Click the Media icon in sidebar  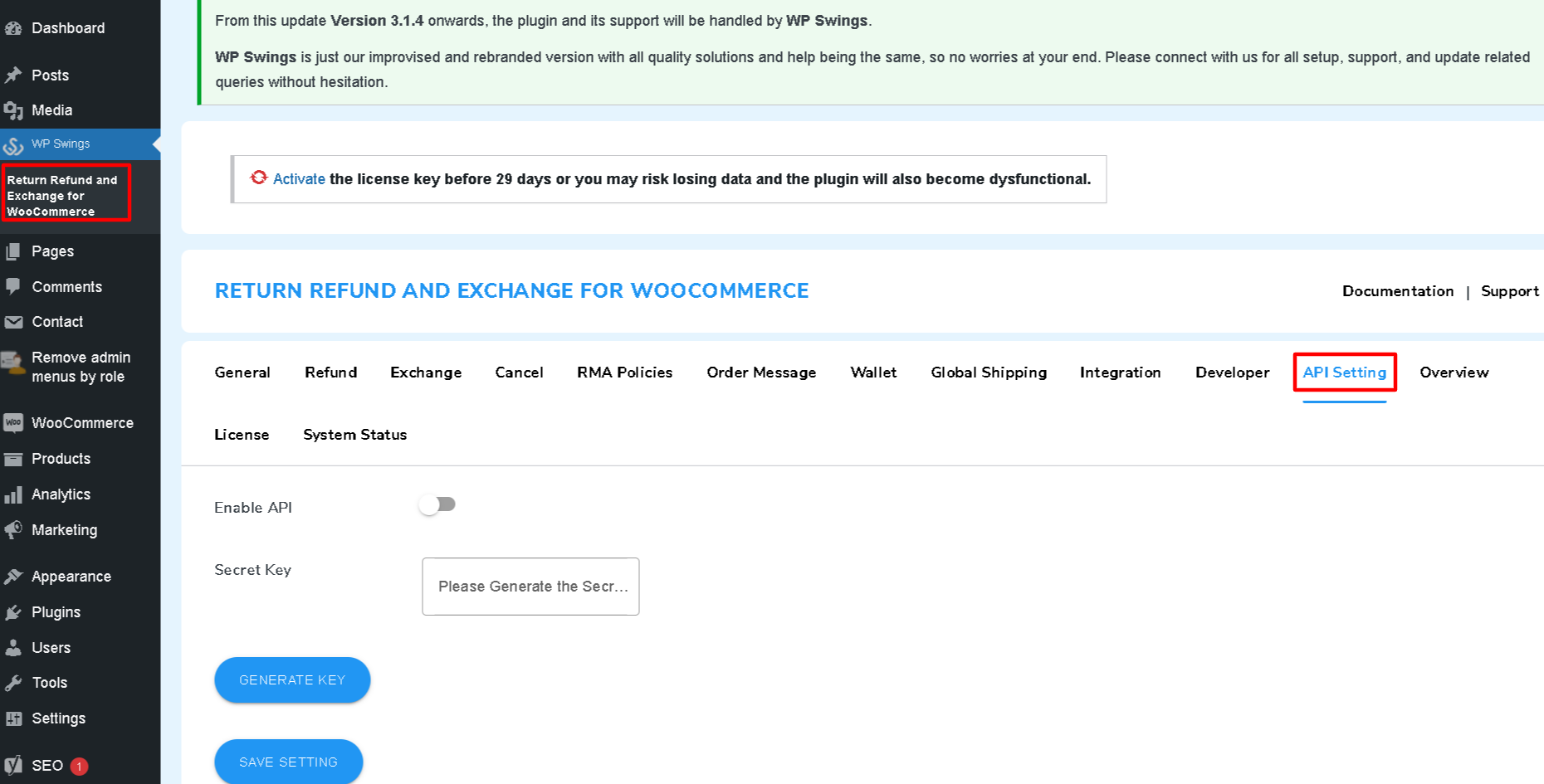pos(13,110)
